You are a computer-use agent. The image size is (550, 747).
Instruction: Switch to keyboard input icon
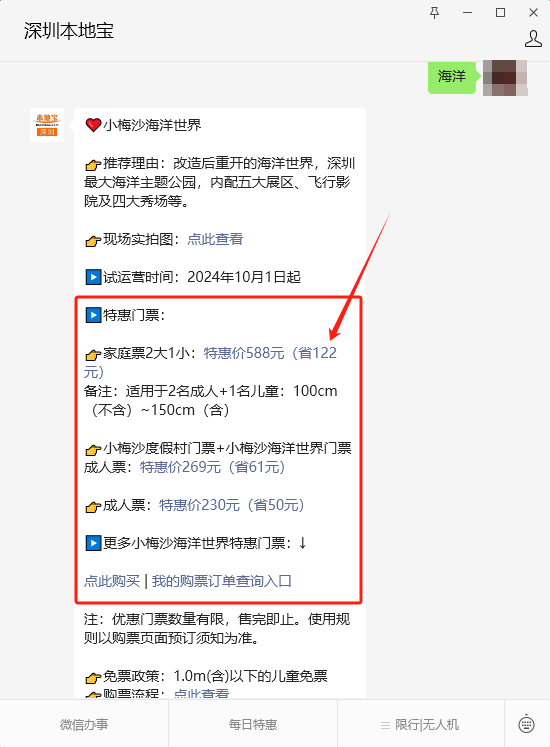pos(526,724)
